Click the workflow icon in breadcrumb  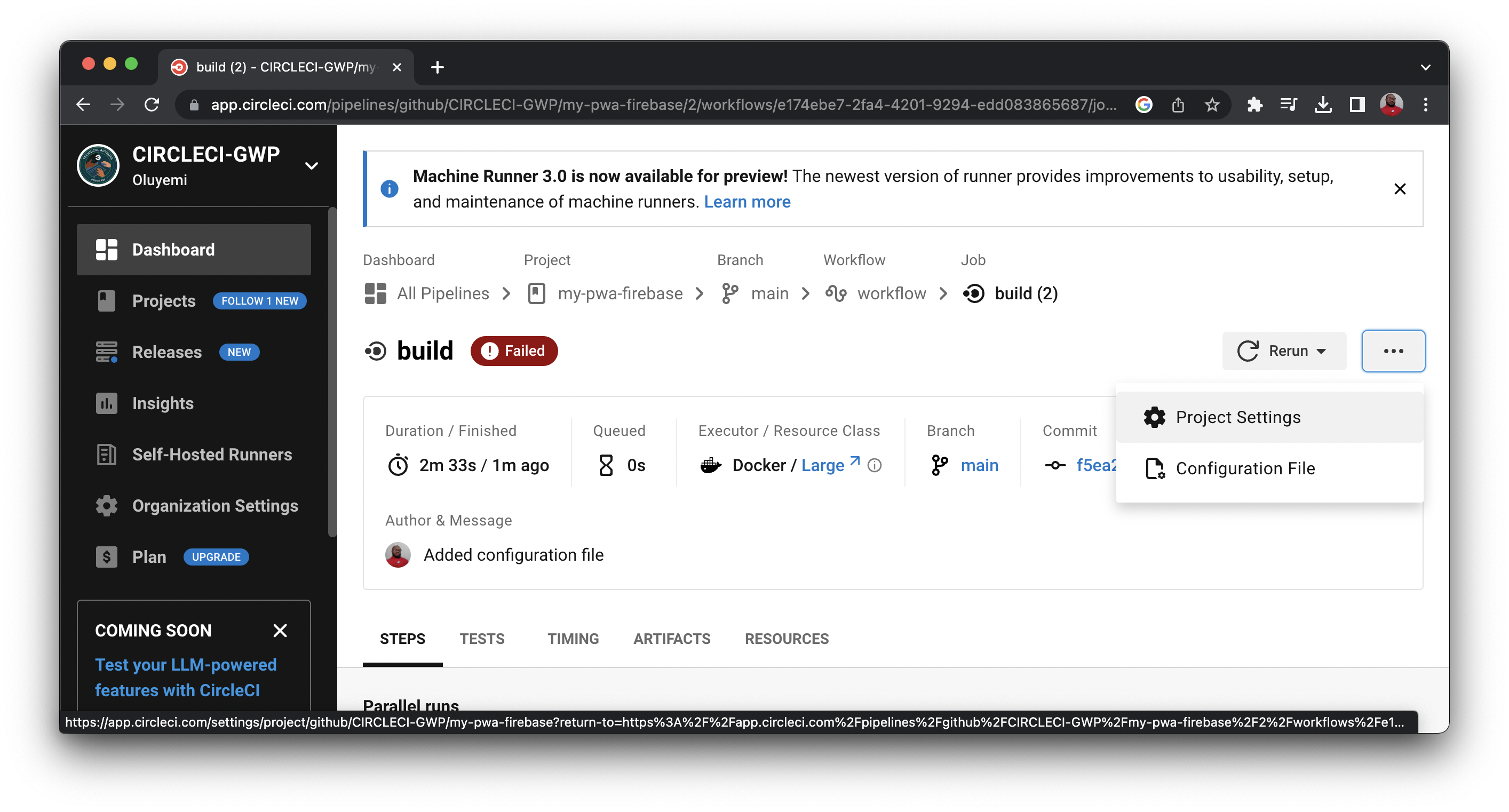[837, 293]
